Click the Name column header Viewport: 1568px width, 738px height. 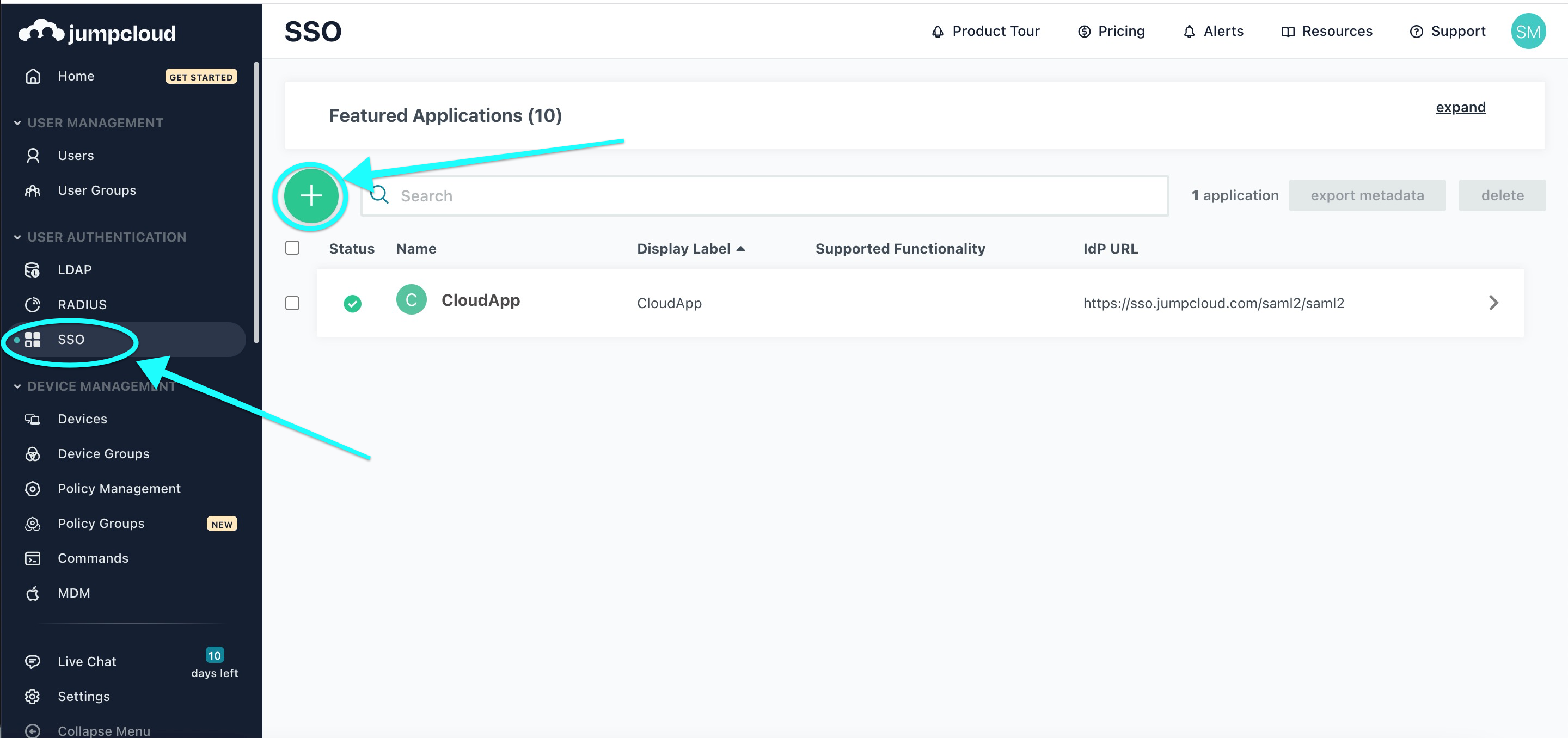point(416,249)
